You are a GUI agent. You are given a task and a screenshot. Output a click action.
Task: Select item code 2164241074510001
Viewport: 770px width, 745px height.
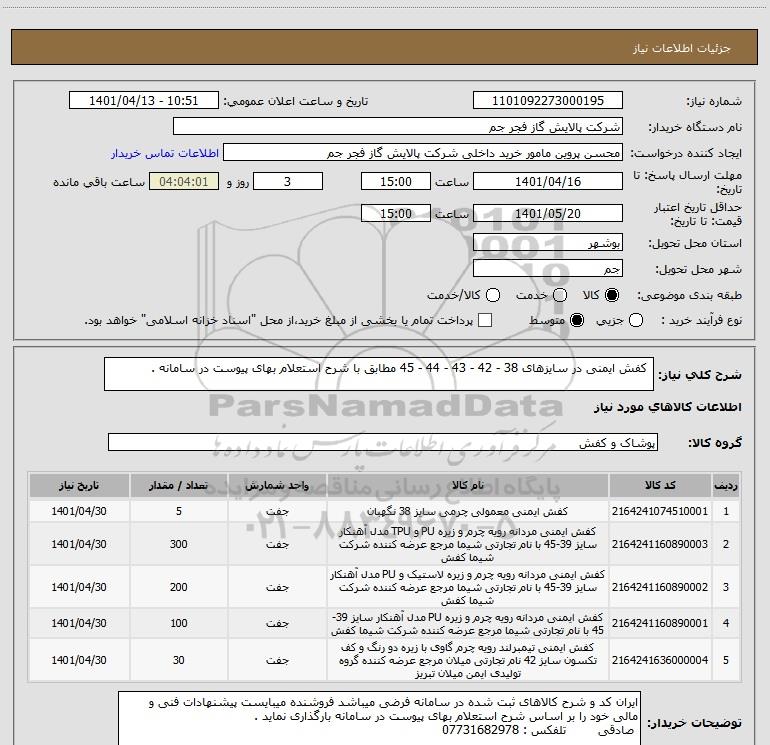click(660, 511)
